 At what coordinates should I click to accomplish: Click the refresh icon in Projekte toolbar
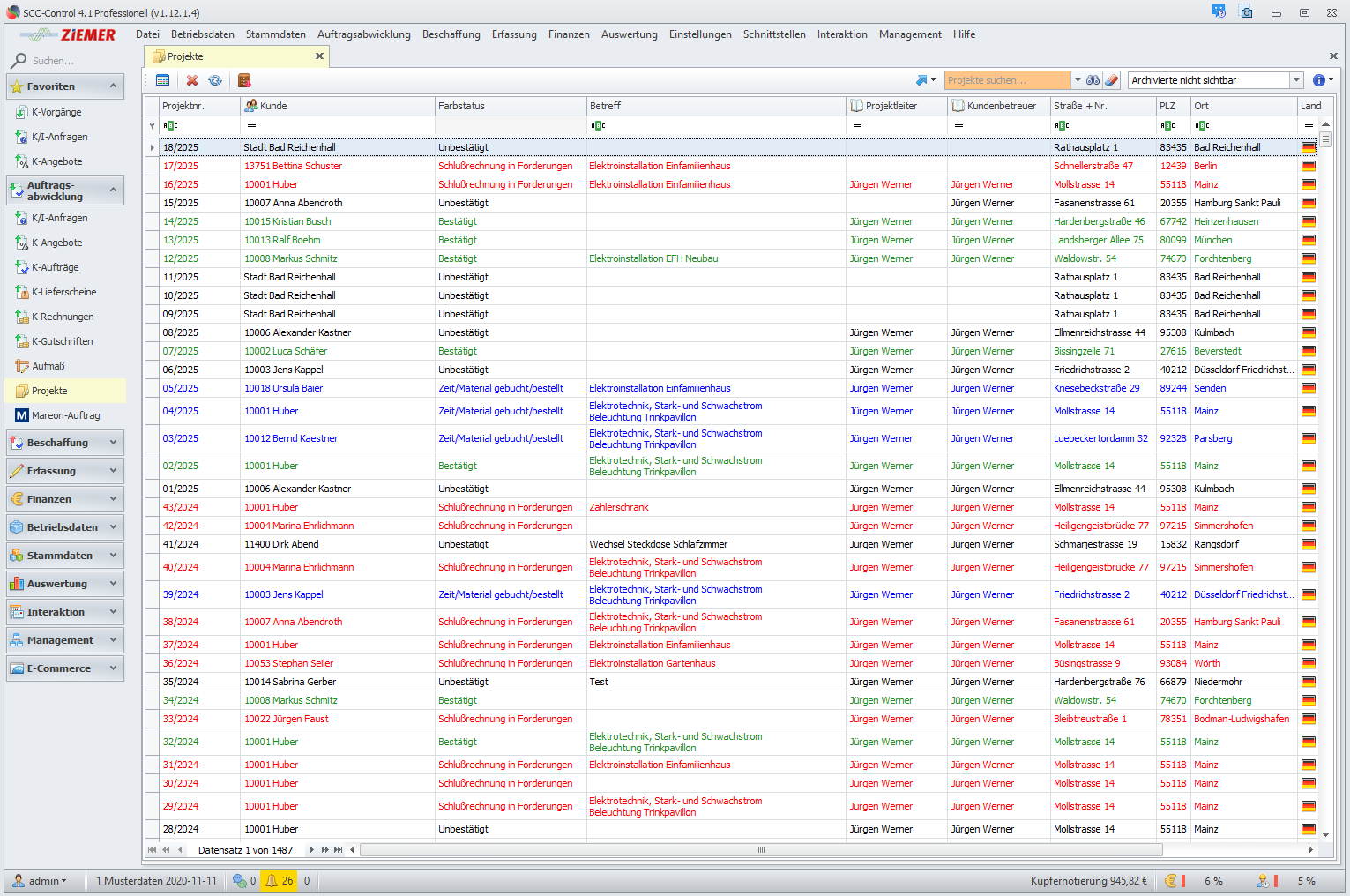215,80
